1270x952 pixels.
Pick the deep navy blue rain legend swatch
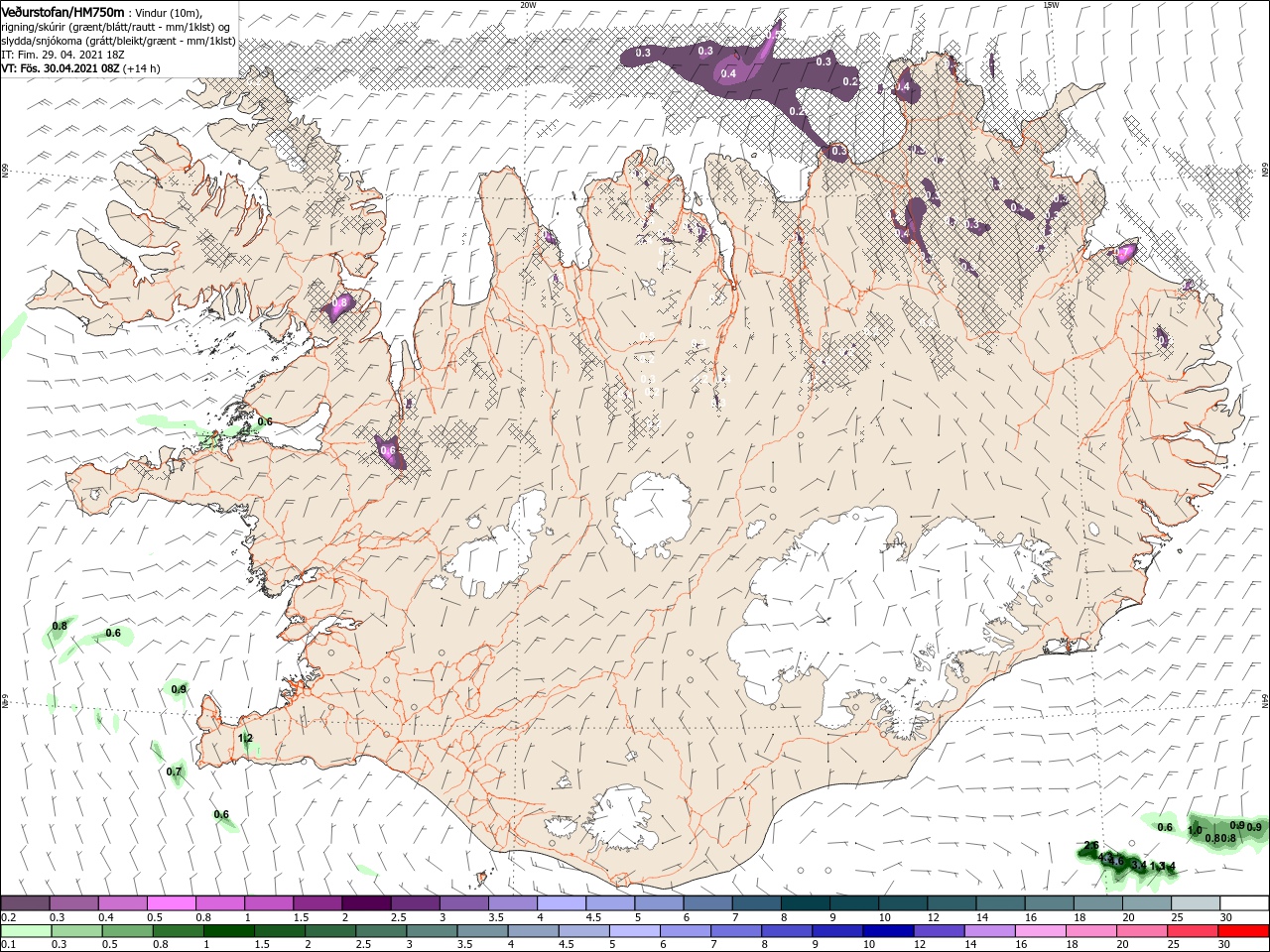(888, 931)
